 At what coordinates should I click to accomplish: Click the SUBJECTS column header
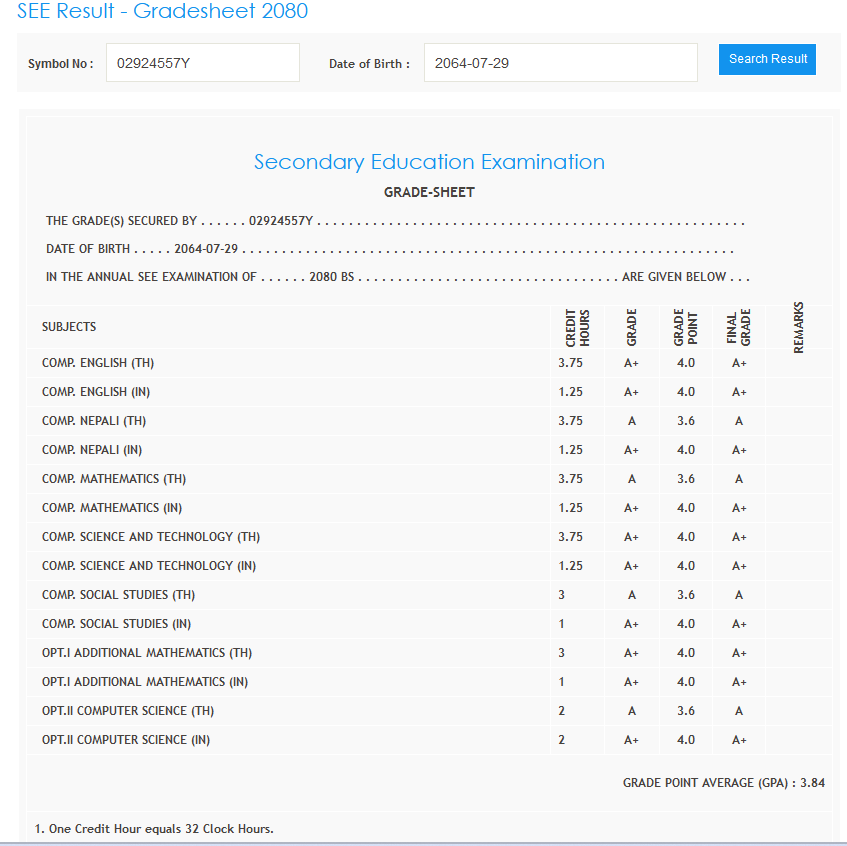tap(69, 327)
